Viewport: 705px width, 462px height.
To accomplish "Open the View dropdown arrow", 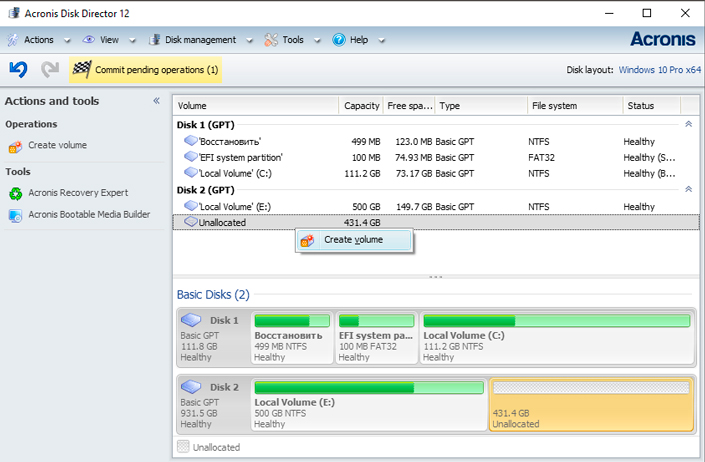I will (132, 40).
